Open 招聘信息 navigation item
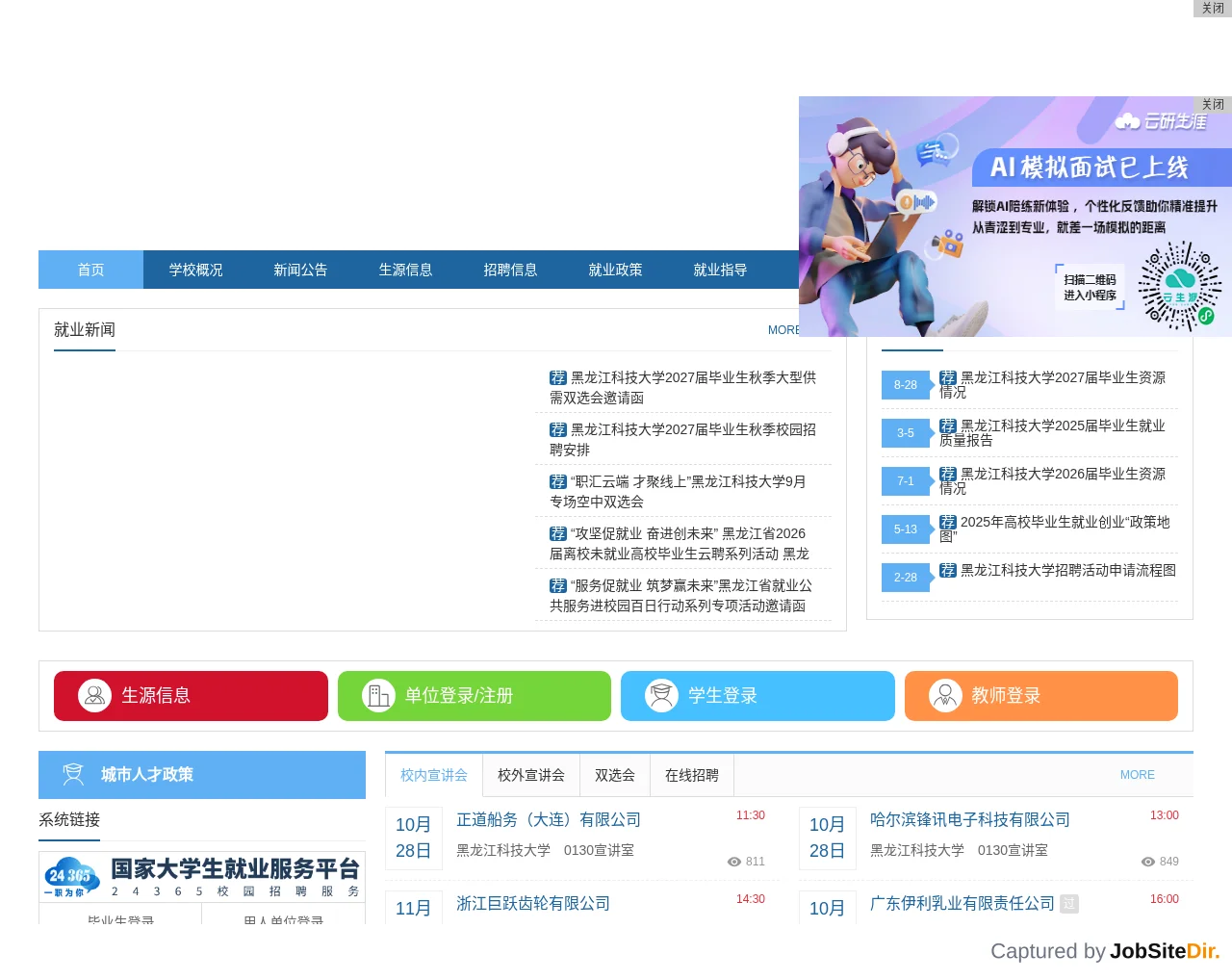Screen dimensions: 1232x980 [x=510, y=270]
